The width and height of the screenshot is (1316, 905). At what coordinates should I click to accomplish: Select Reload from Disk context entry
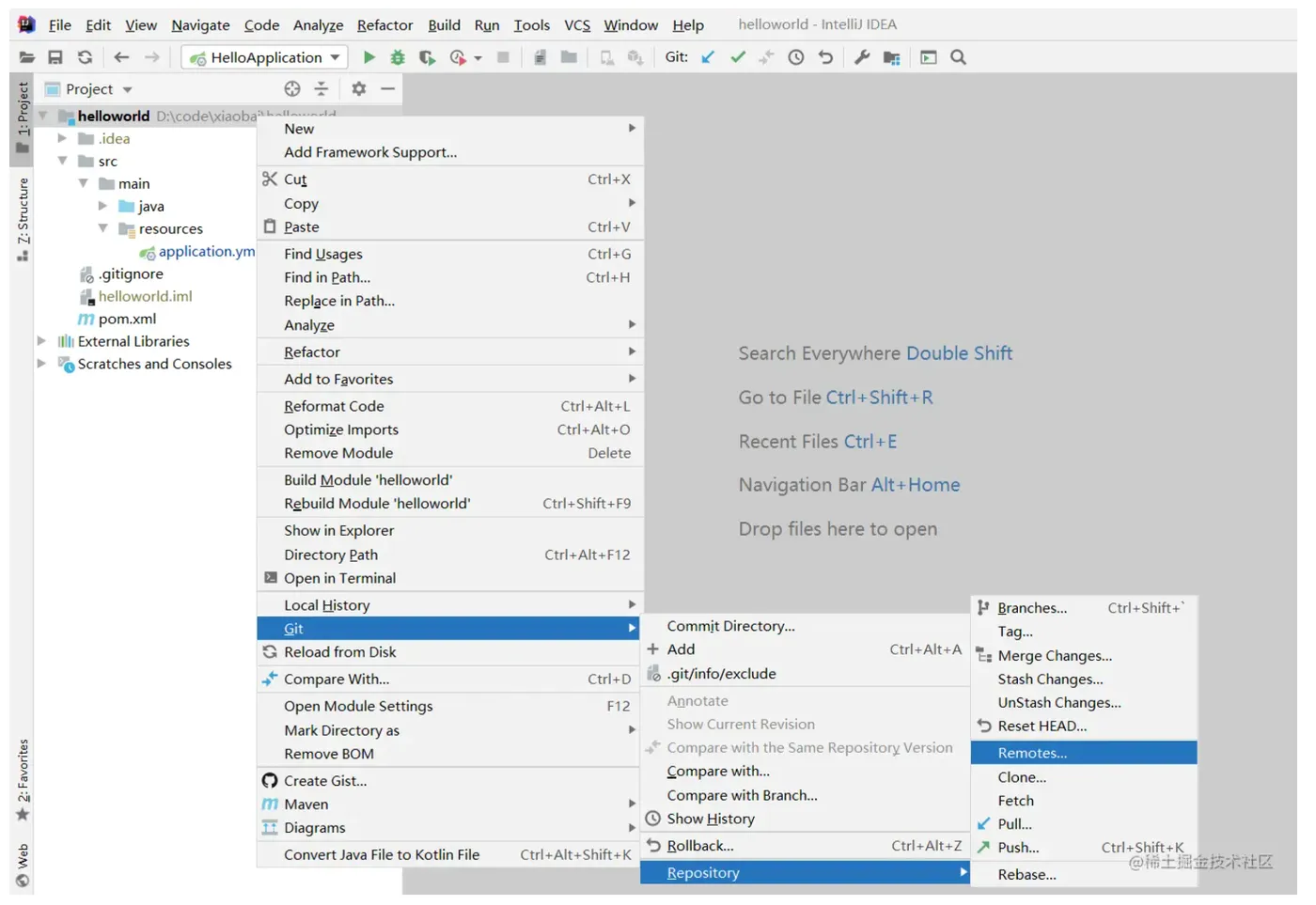click(x=449, y=652)
